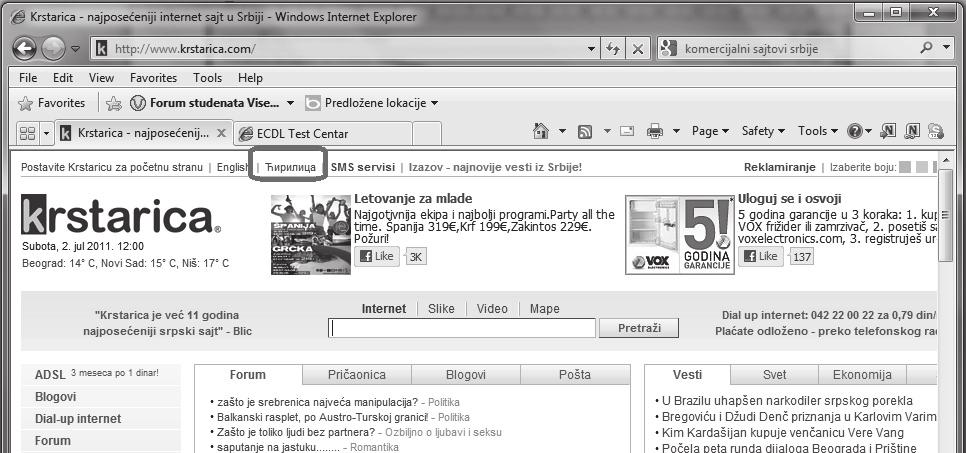
Task: Click the krstarica logo
Action: (x=120, y=215)
